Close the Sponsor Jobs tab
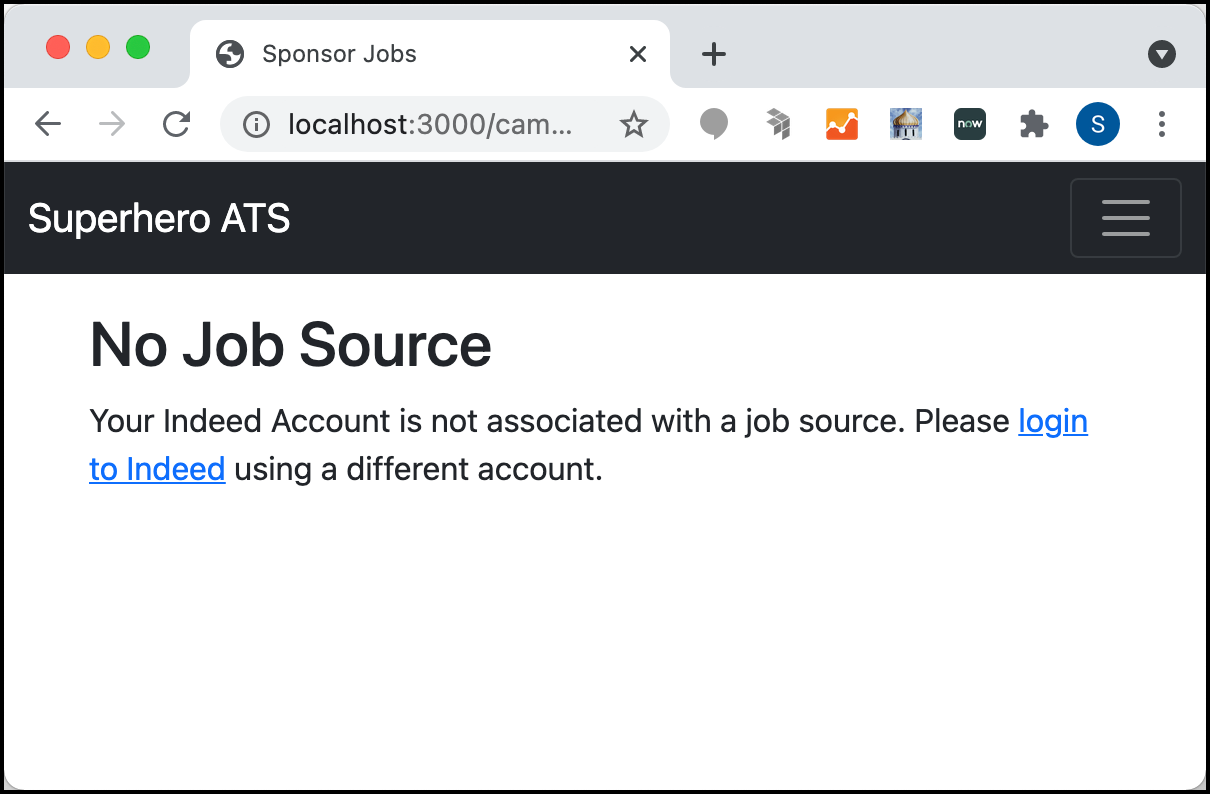Viewport: 1210px width, 794px height. (x=637, y=54)
